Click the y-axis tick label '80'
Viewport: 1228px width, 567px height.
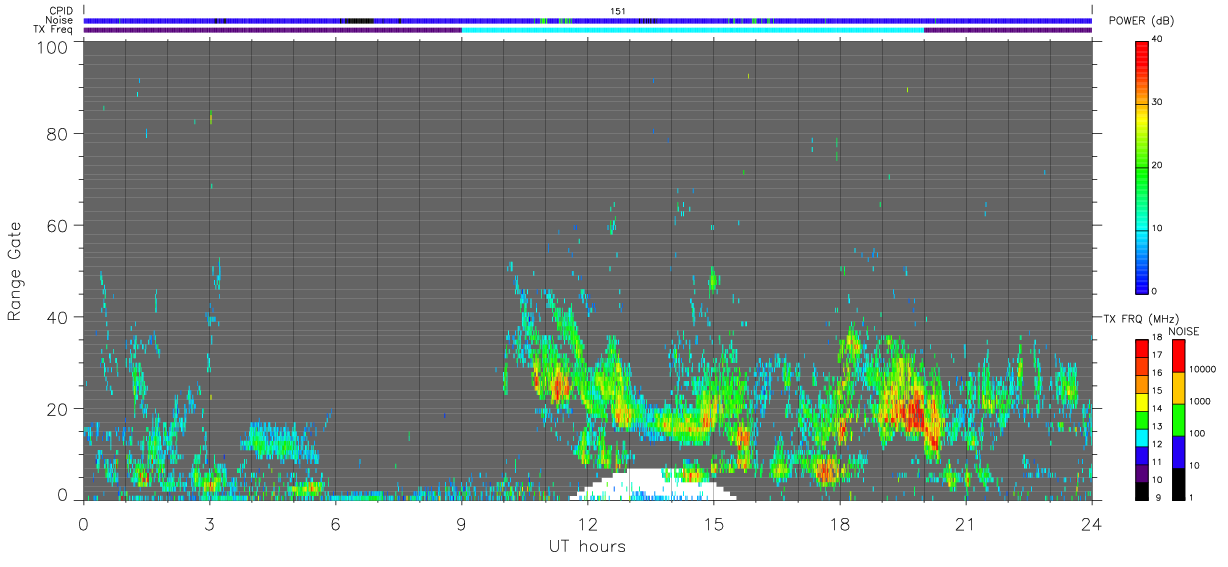(55, 134)
